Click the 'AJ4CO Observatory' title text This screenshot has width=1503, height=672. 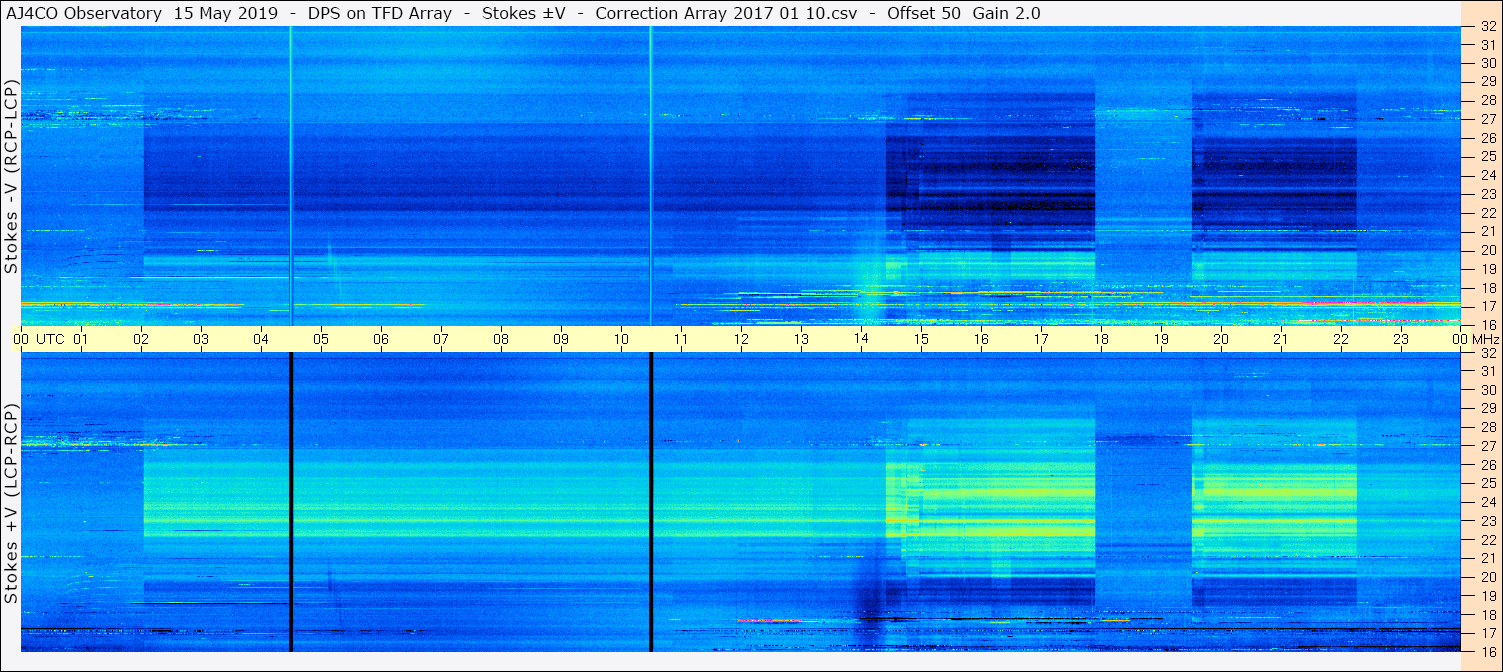pyautogui.click(x=84, y=13)
